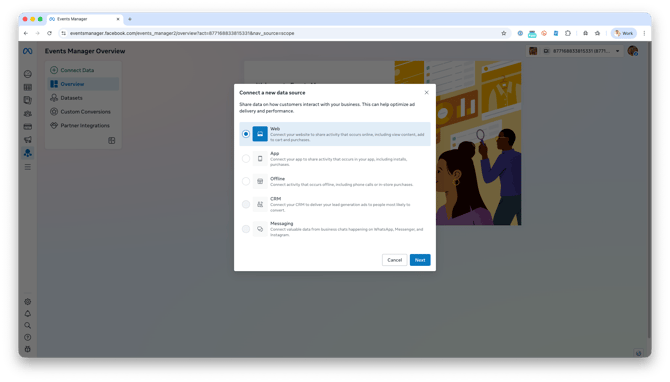This screenshot has width=670, height=382.
Task: Open the site information icon in the address bar
Action: tap(64, 33)
